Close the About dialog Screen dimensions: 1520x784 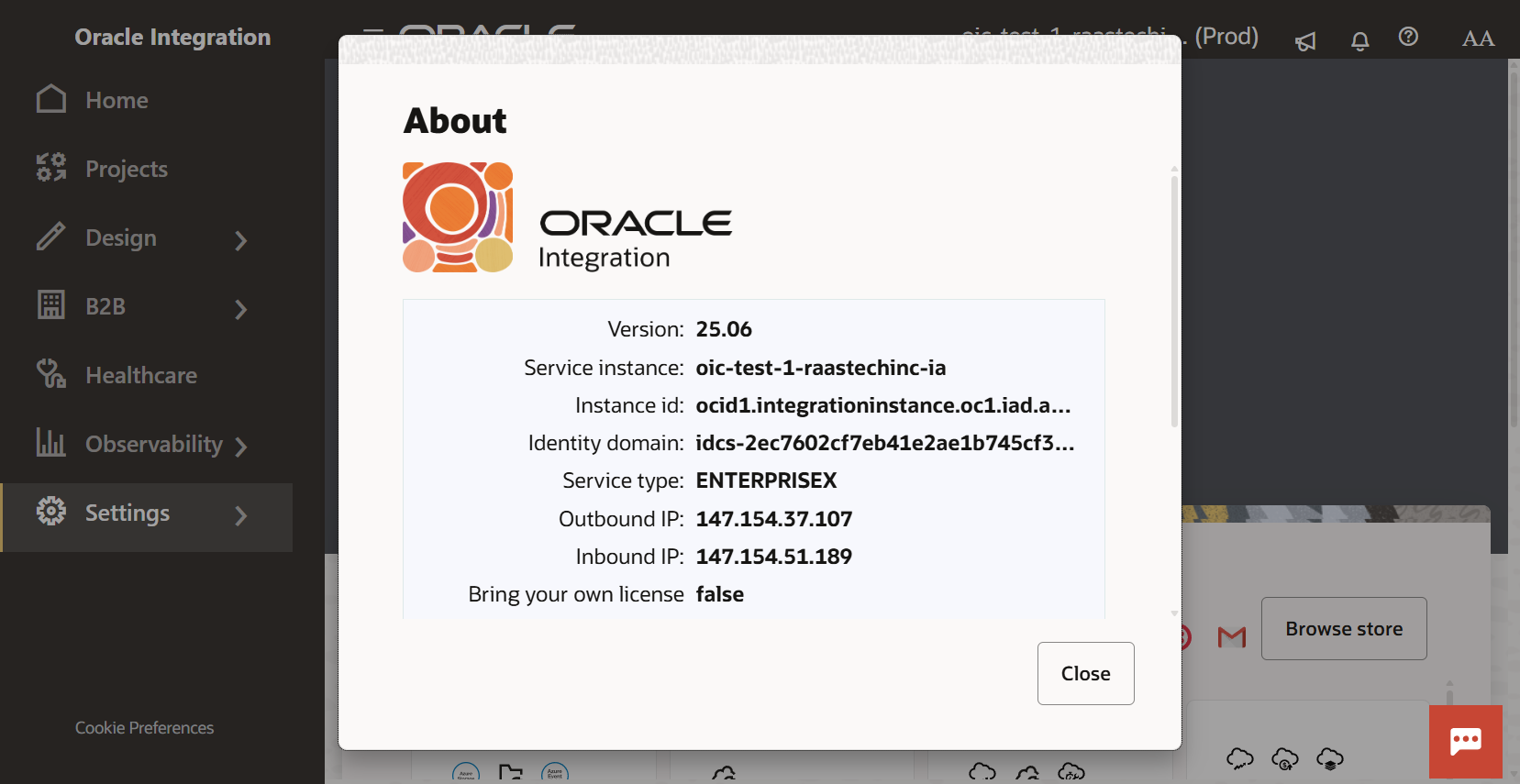pyautogui.click(x=1085, y=673)
